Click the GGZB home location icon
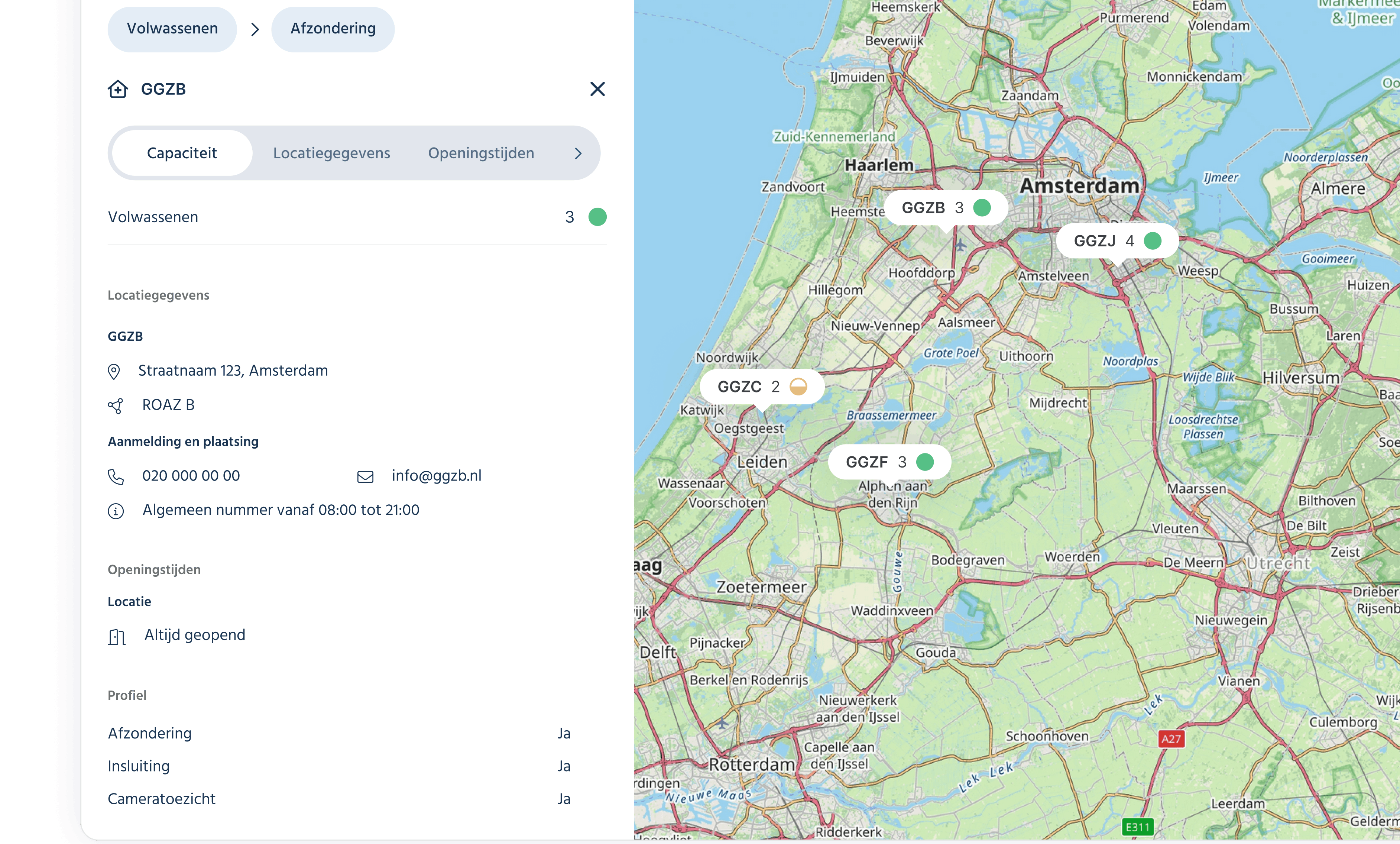Viewport: 1400px width, 844px height. pyautogui.click(x=118, y=89)
